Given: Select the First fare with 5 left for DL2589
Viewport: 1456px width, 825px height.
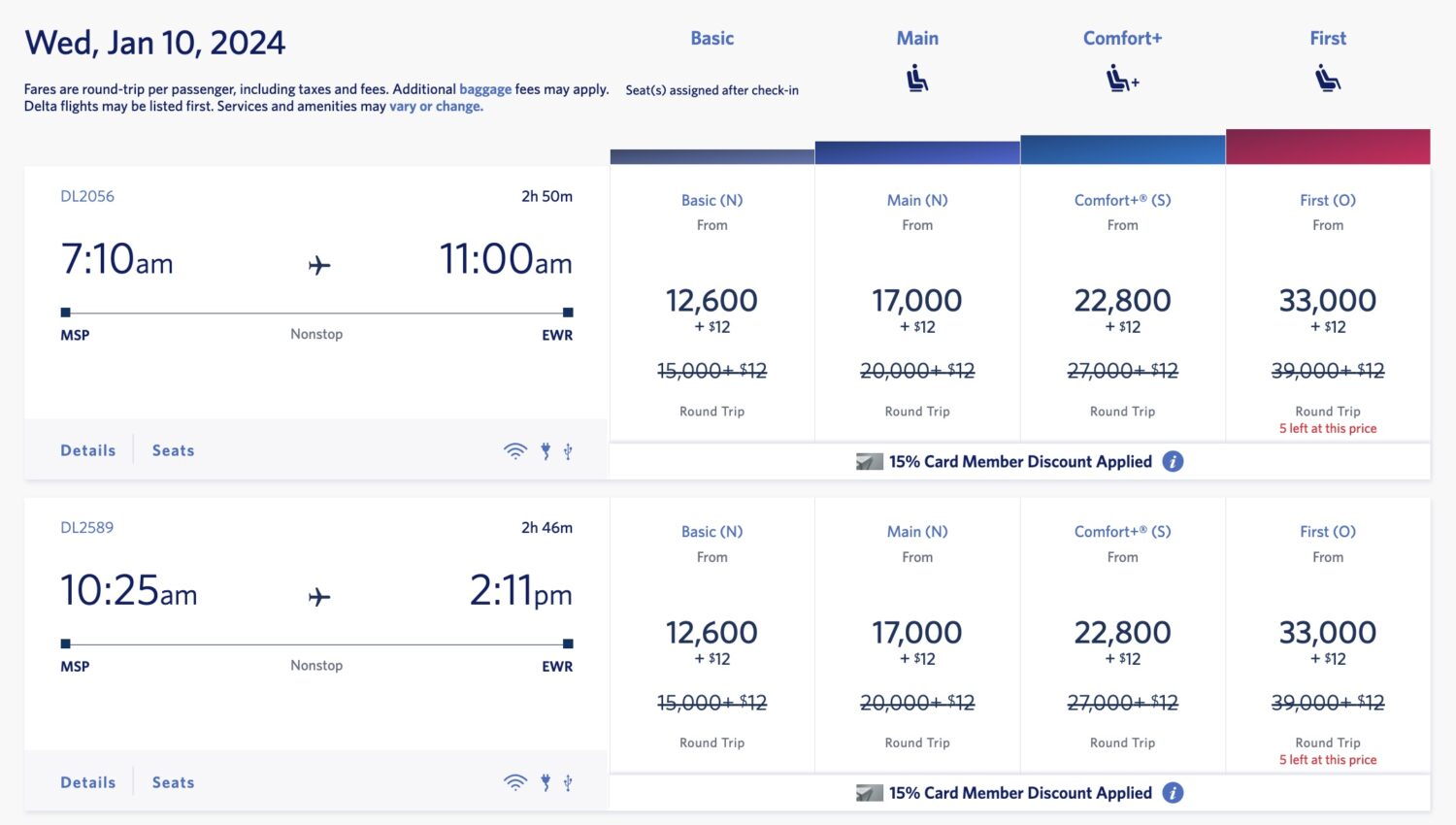Looking at the screenshot, I should point(1327,636).
